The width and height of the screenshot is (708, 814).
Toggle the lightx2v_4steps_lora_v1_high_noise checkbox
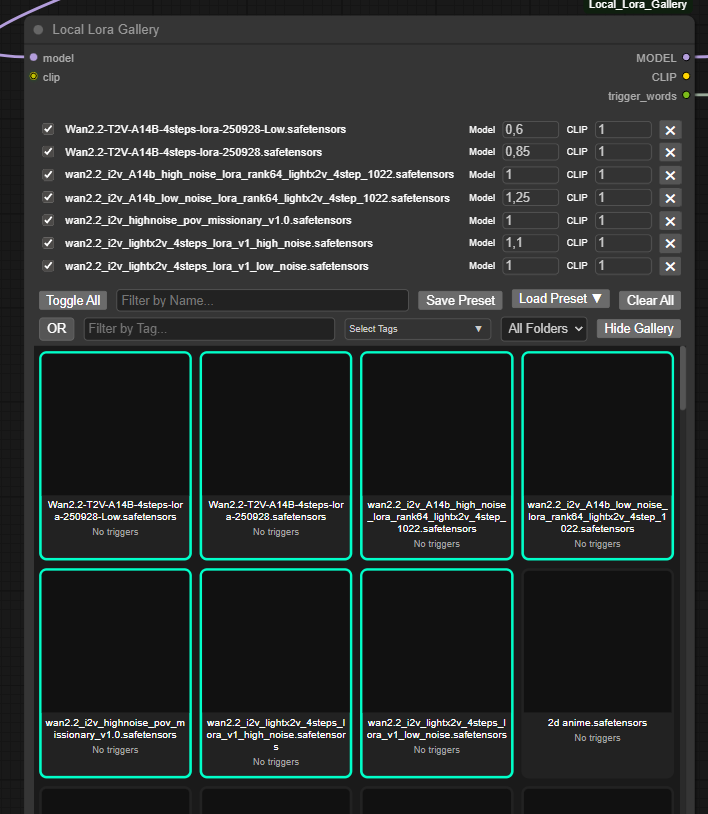click(x=48, y=243)
